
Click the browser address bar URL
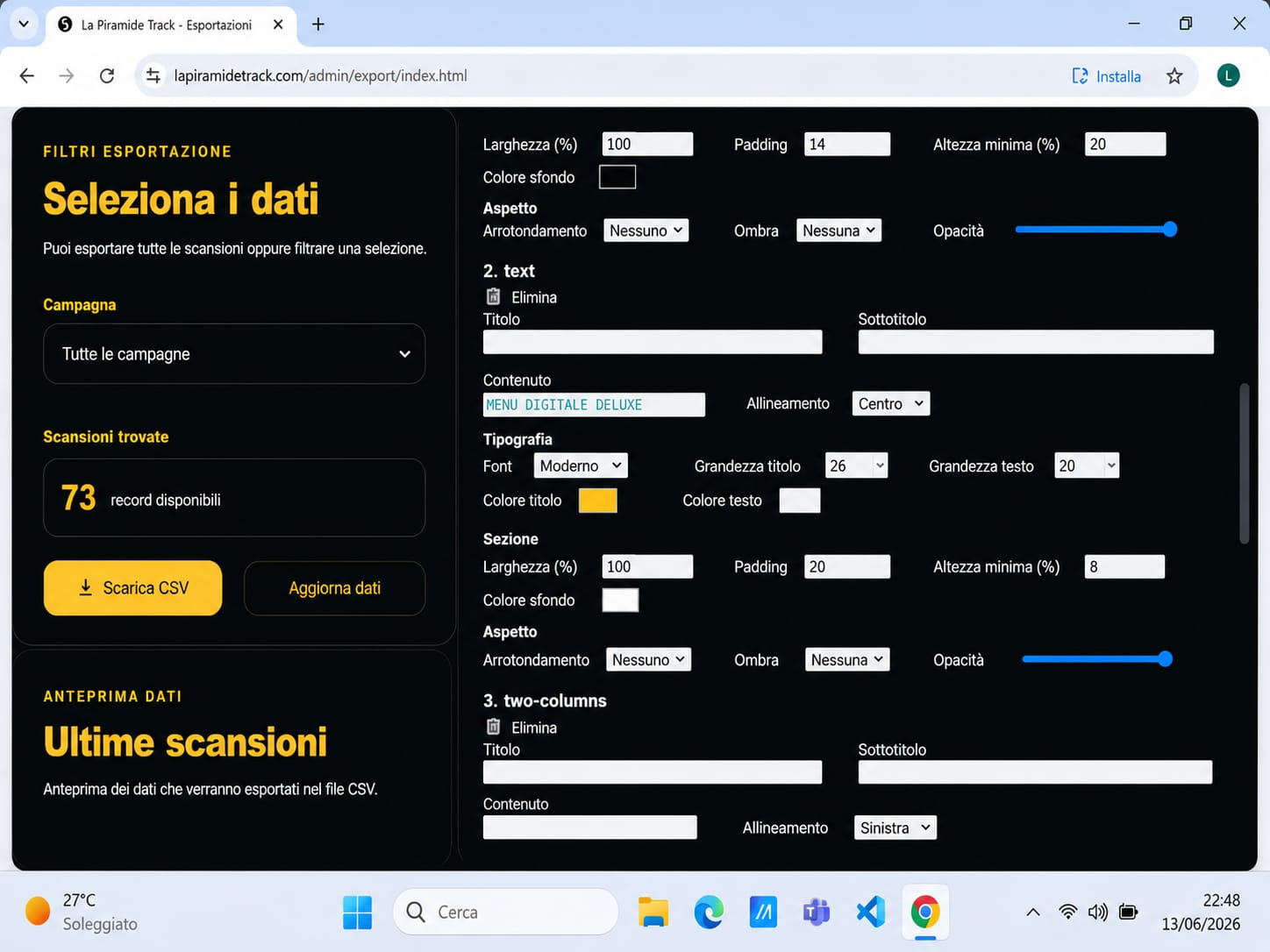[320, 75]
